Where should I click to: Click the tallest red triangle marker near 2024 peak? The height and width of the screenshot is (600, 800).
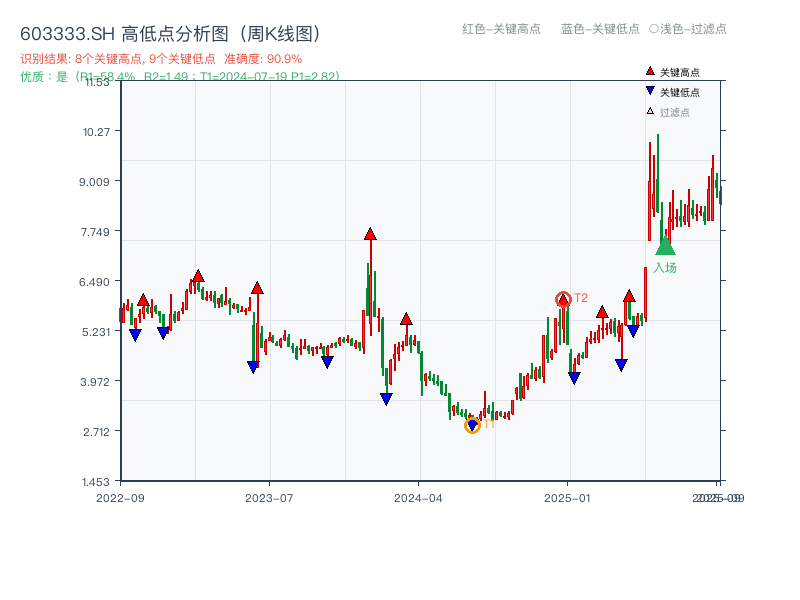tap(368, 235)
